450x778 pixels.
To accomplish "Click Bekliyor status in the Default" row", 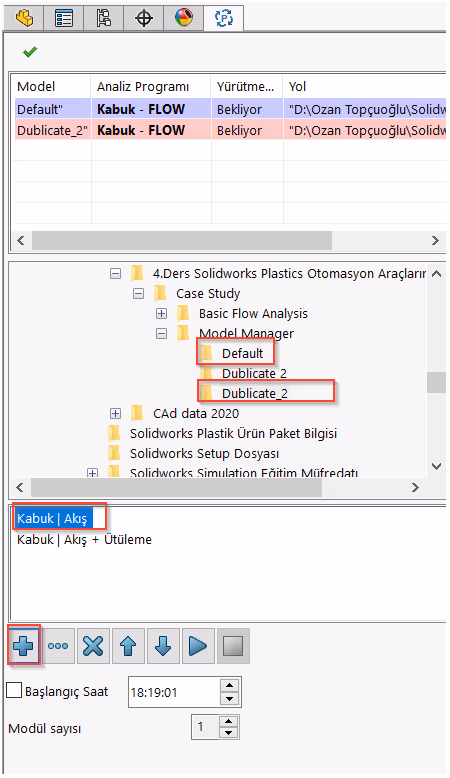I will click(239, 109).
